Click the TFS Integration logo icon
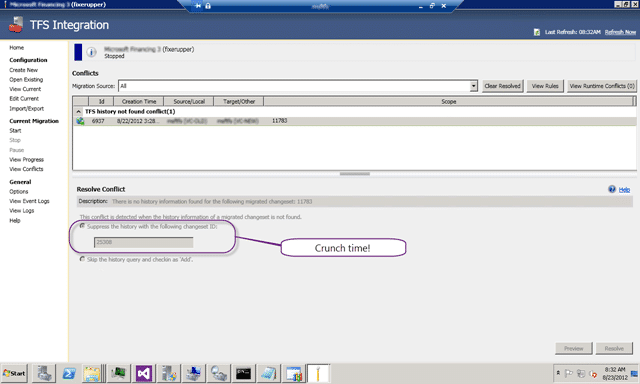Viewport: 640px width, 384px height. coord(16,25)
